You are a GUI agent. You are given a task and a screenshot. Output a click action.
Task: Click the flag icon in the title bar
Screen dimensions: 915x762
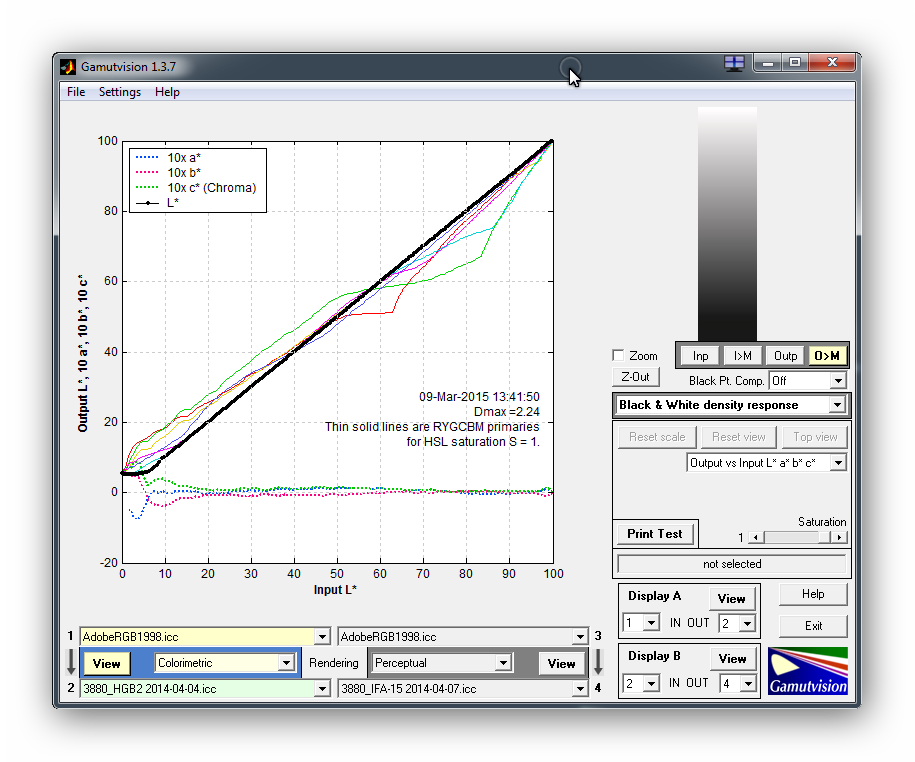[734, 63]
